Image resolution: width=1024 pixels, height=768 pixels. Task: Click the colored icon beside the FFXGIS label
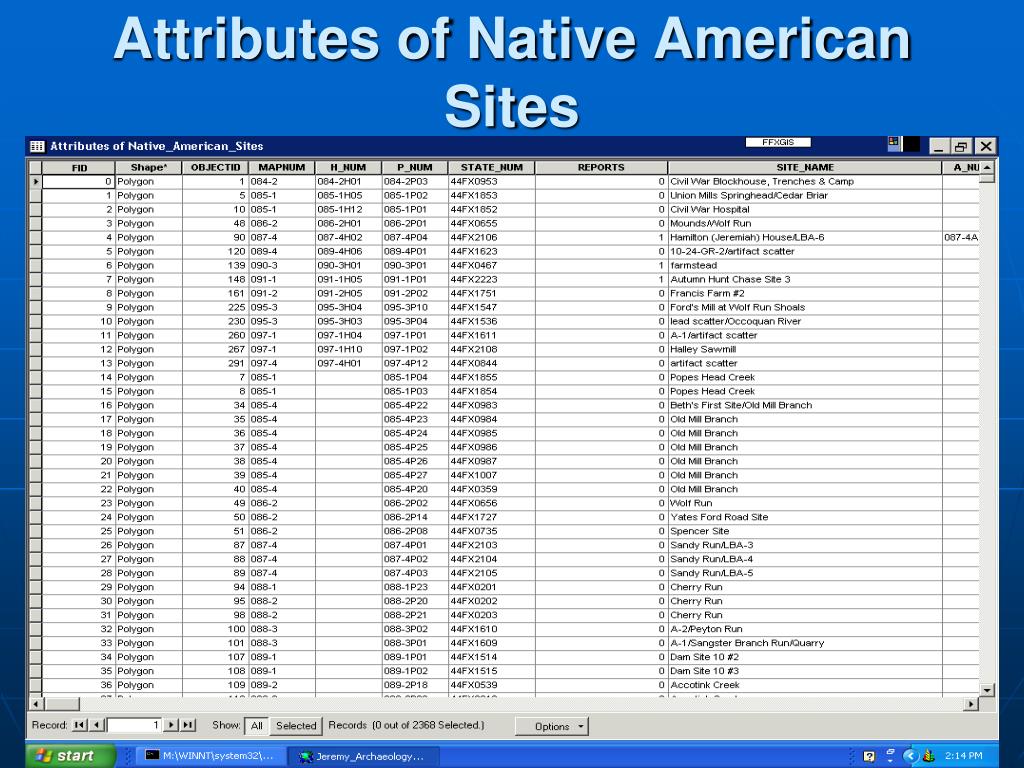coord(894,144)
